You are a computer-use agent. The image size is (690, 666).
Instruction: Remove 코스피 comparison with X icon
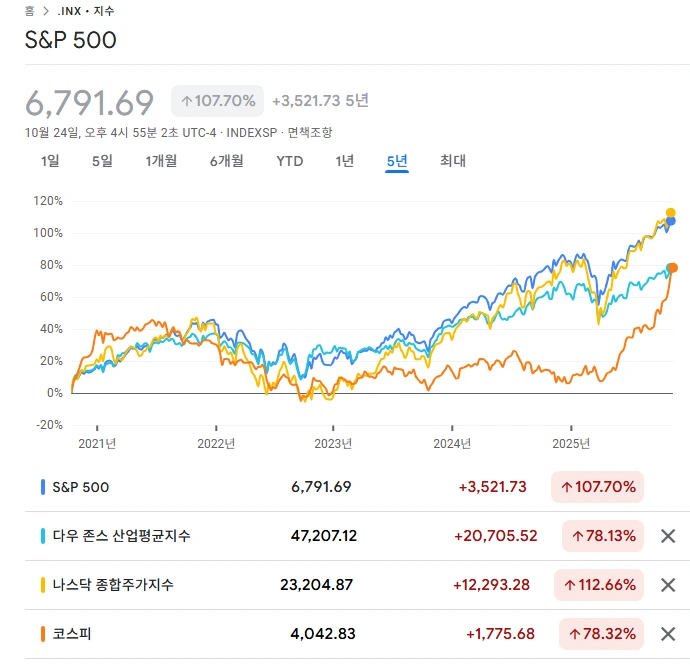(668, 633)
